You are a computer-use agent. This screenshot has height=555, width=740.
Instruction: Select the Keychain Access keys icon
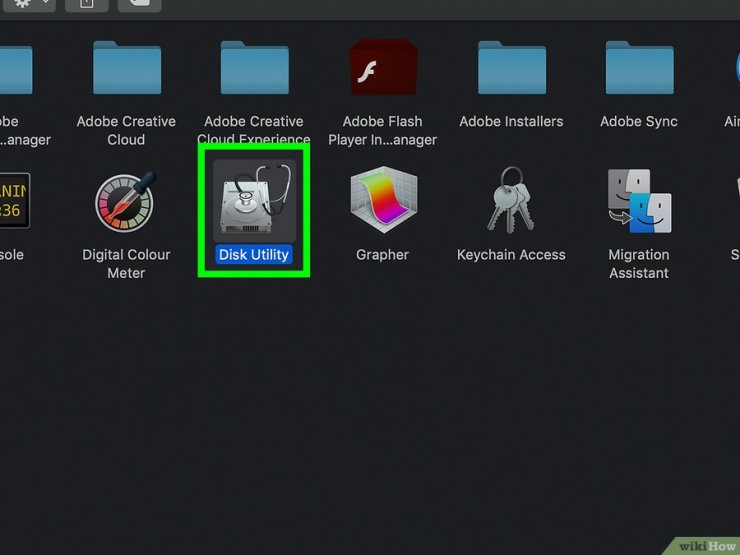pyautogui.click(x=511, y=200)
